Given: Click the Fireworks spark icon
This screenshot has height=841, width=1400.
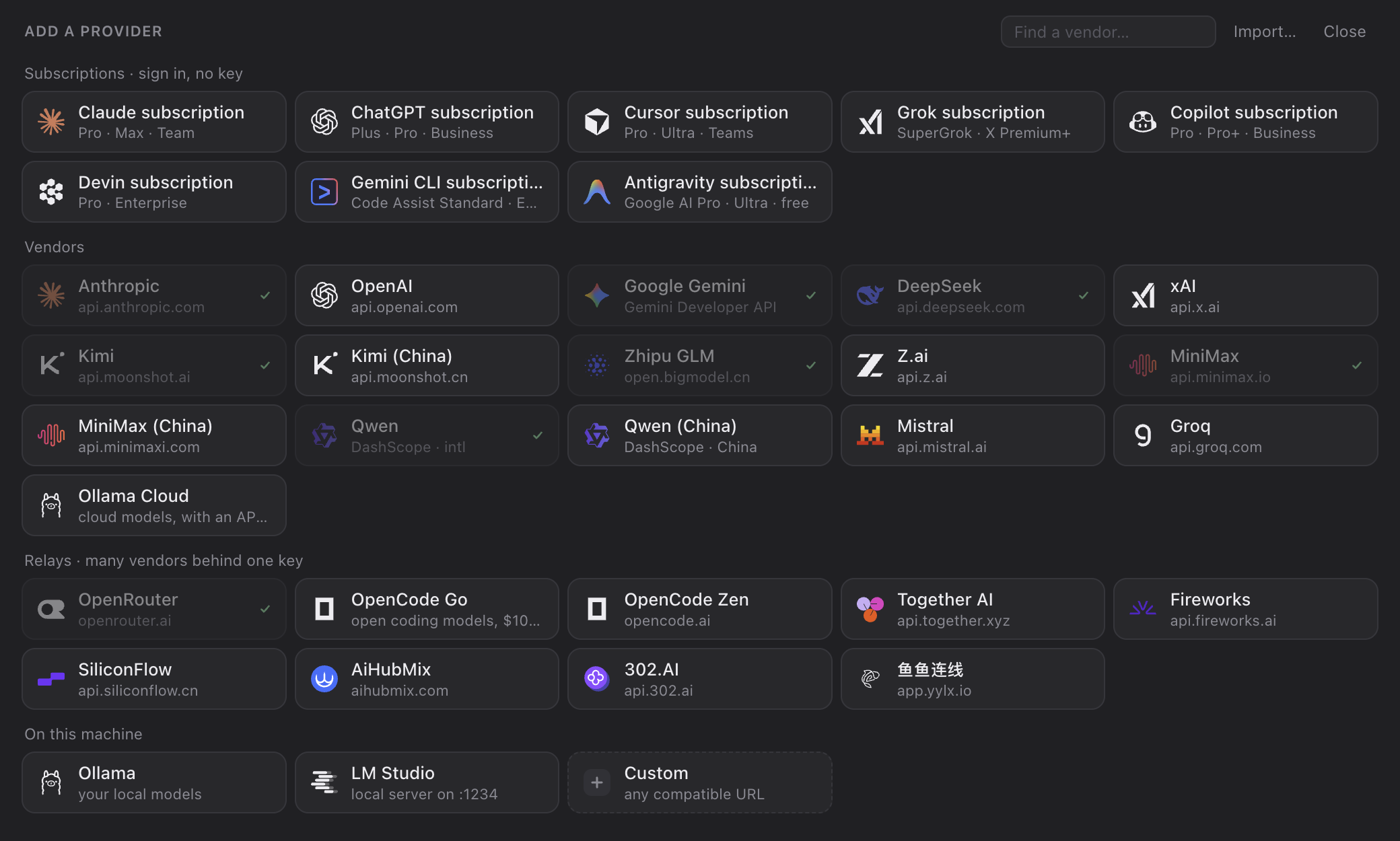Looking at the screenshot, I should pyautogui.click(x=1143, y=609).
